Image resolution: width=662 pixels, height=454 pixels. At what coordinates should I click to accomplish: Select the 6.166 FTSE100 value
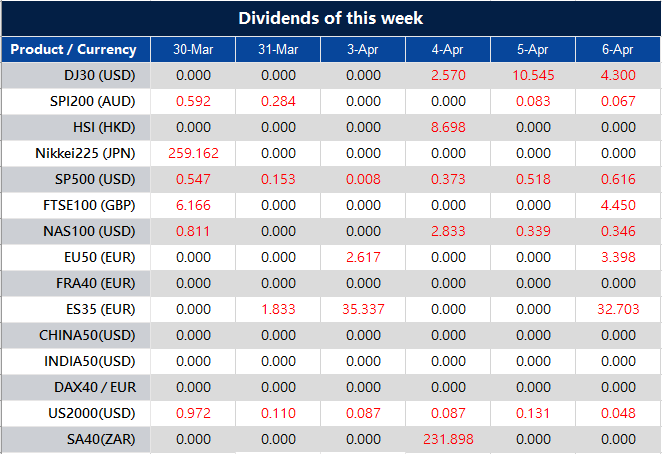coord(192,205)
